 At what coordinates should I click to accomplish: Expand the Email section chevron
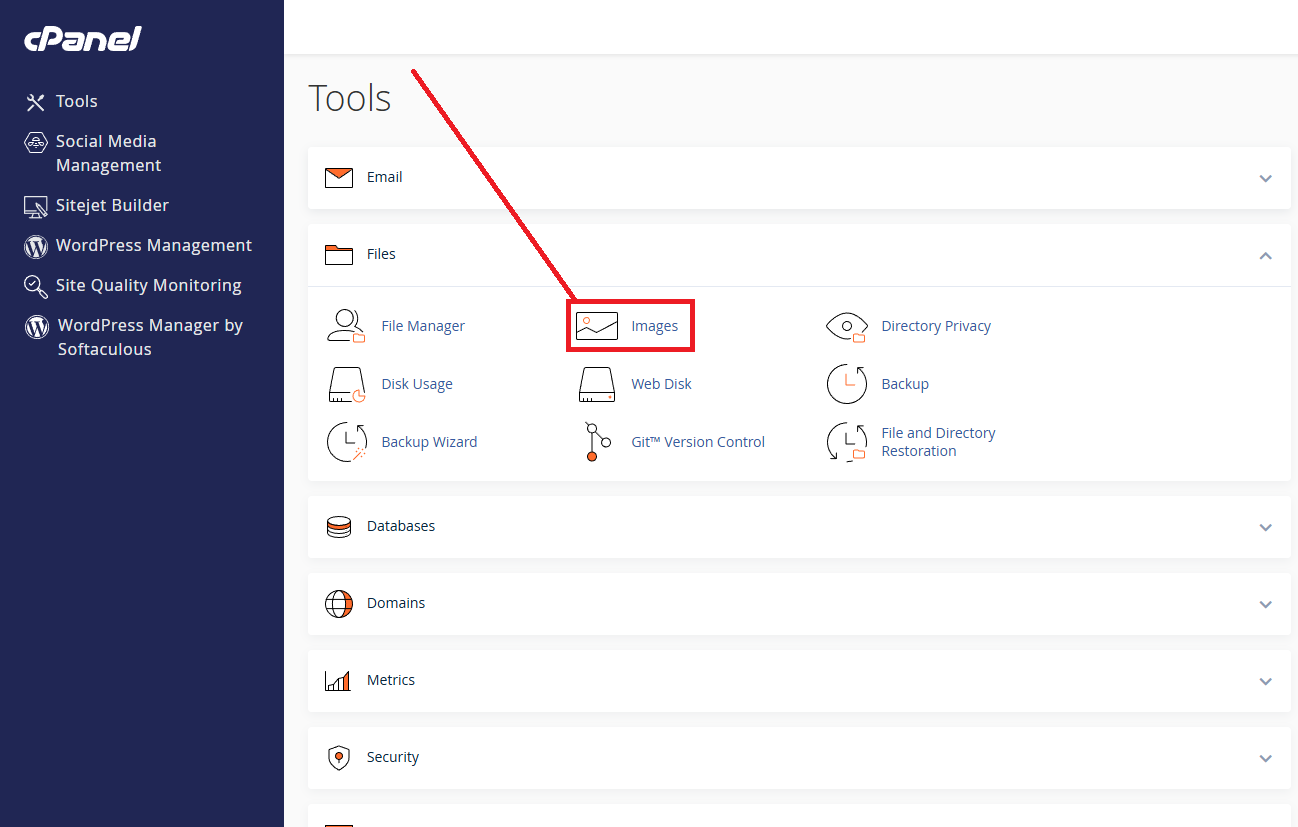pyautogui.click(x=1265, y=179)
